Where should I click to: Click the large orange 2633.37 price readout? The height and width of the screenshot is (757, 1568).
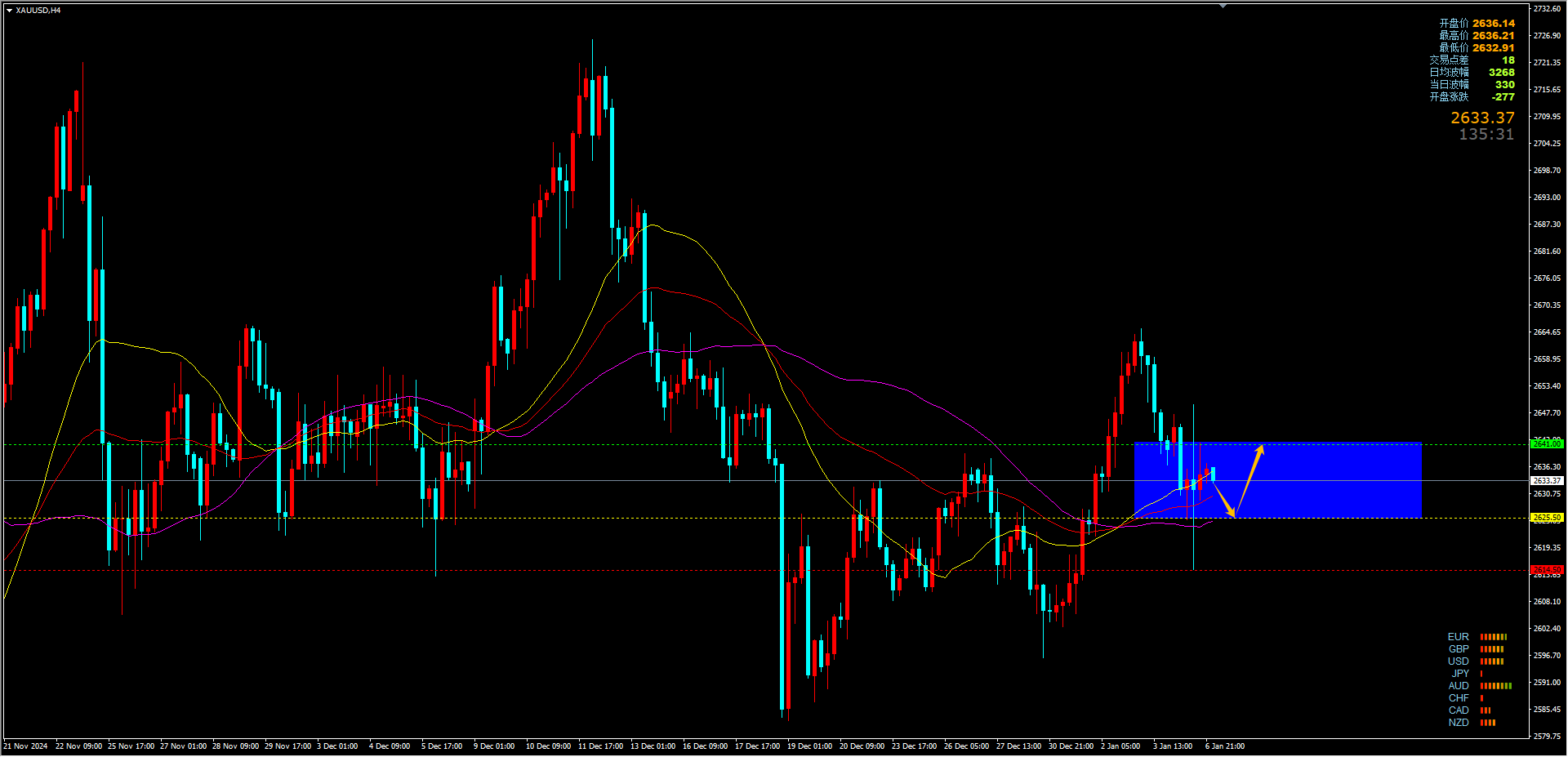[1482, 118]
